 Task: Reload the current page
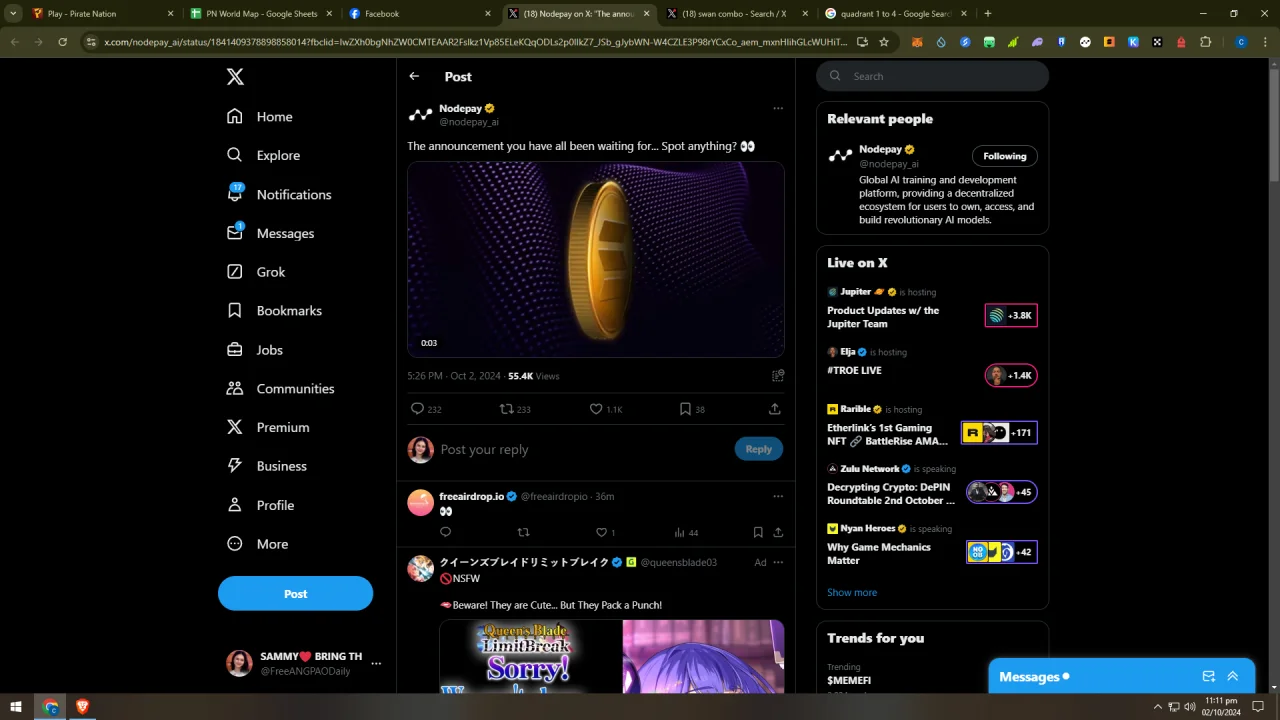(62, 42)
